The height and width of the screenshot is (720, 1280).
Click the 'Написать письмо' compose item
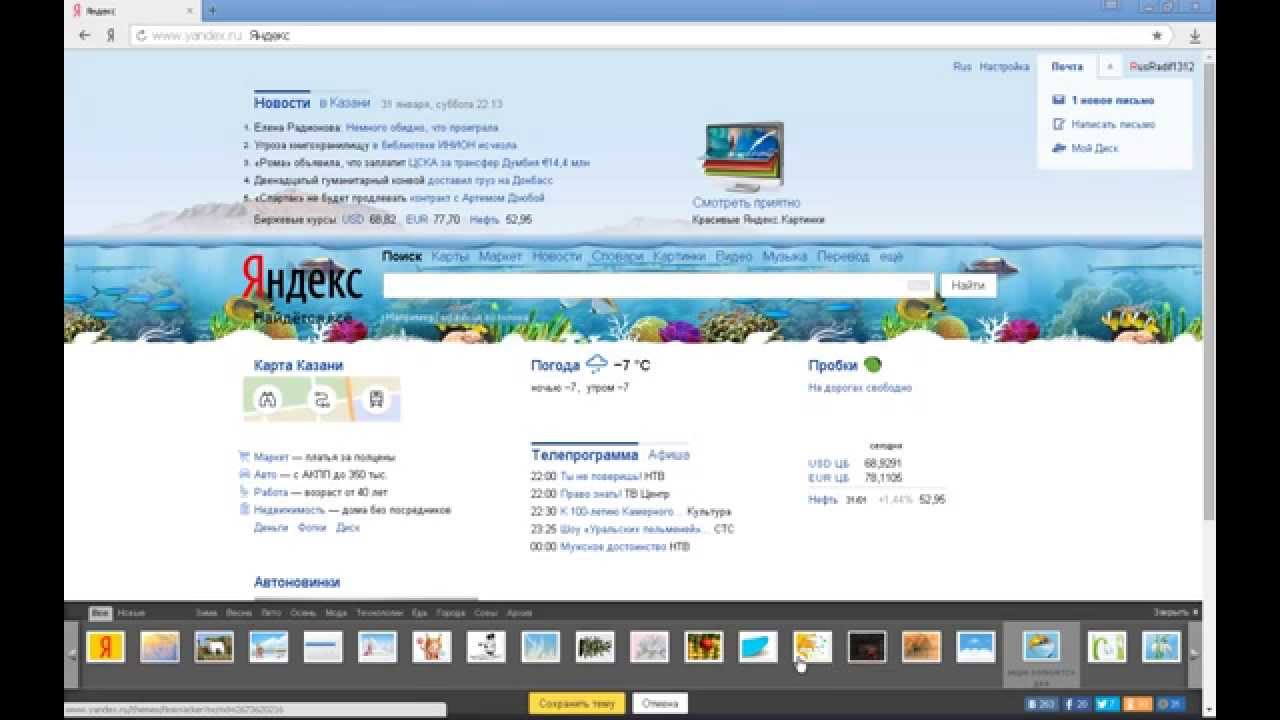(1105, 124)
